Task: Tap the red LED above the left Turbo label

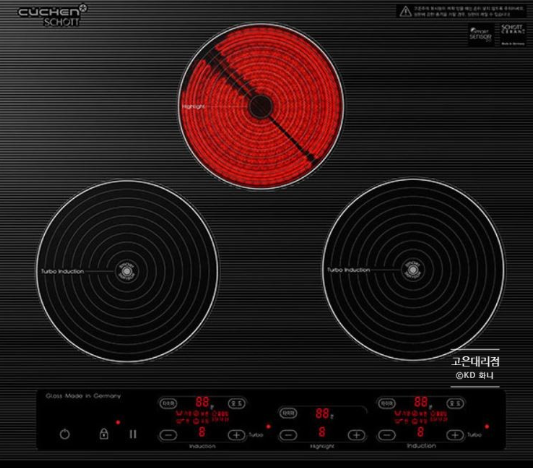Action: click(x=268, y=426)
